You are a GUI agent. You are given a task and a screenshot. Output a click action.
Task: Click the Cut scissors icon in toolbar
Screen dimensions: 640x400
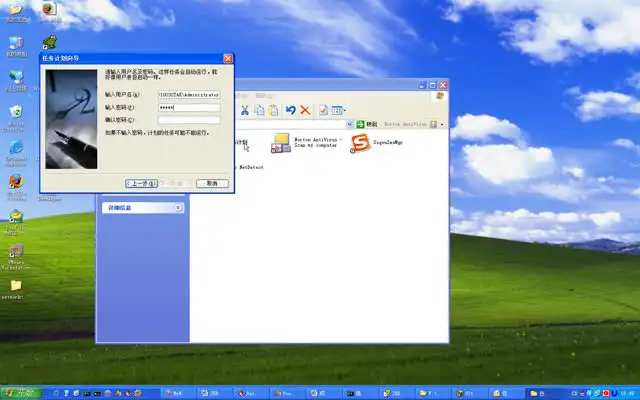[x=244, y=110]
